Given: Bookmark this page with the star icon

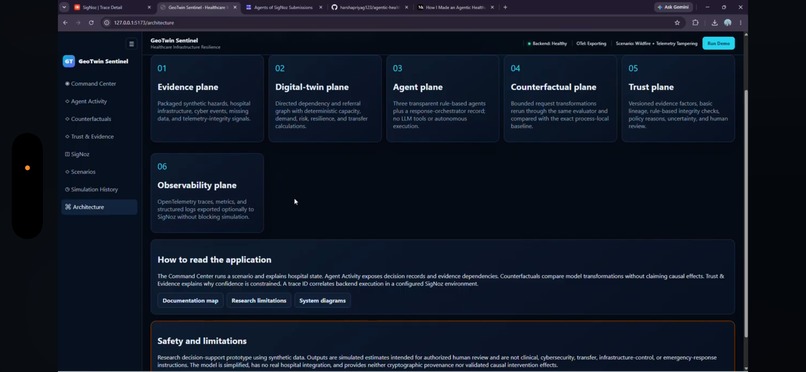Looking at the screenshot, I should (x=677, y=23).
